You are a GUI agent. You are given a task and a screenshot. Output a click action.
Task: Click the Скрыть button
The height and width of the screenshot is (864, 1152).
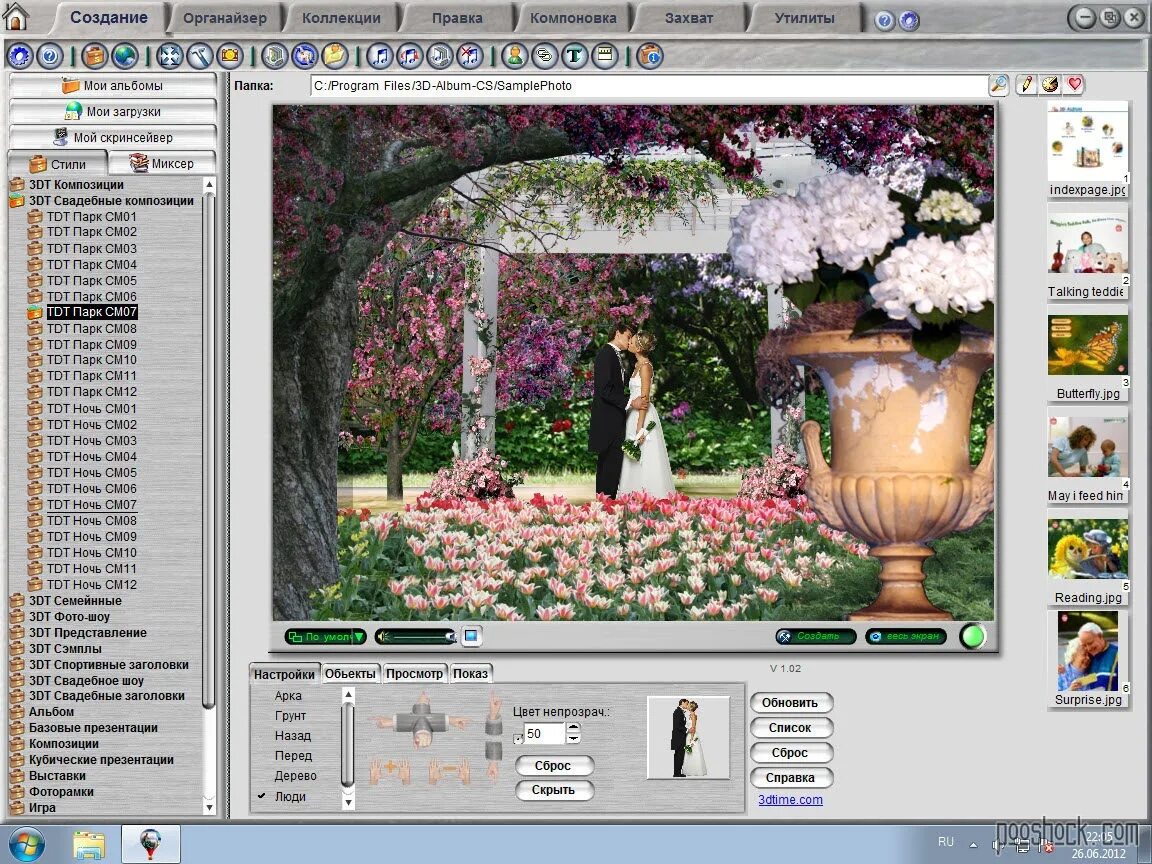552,791
